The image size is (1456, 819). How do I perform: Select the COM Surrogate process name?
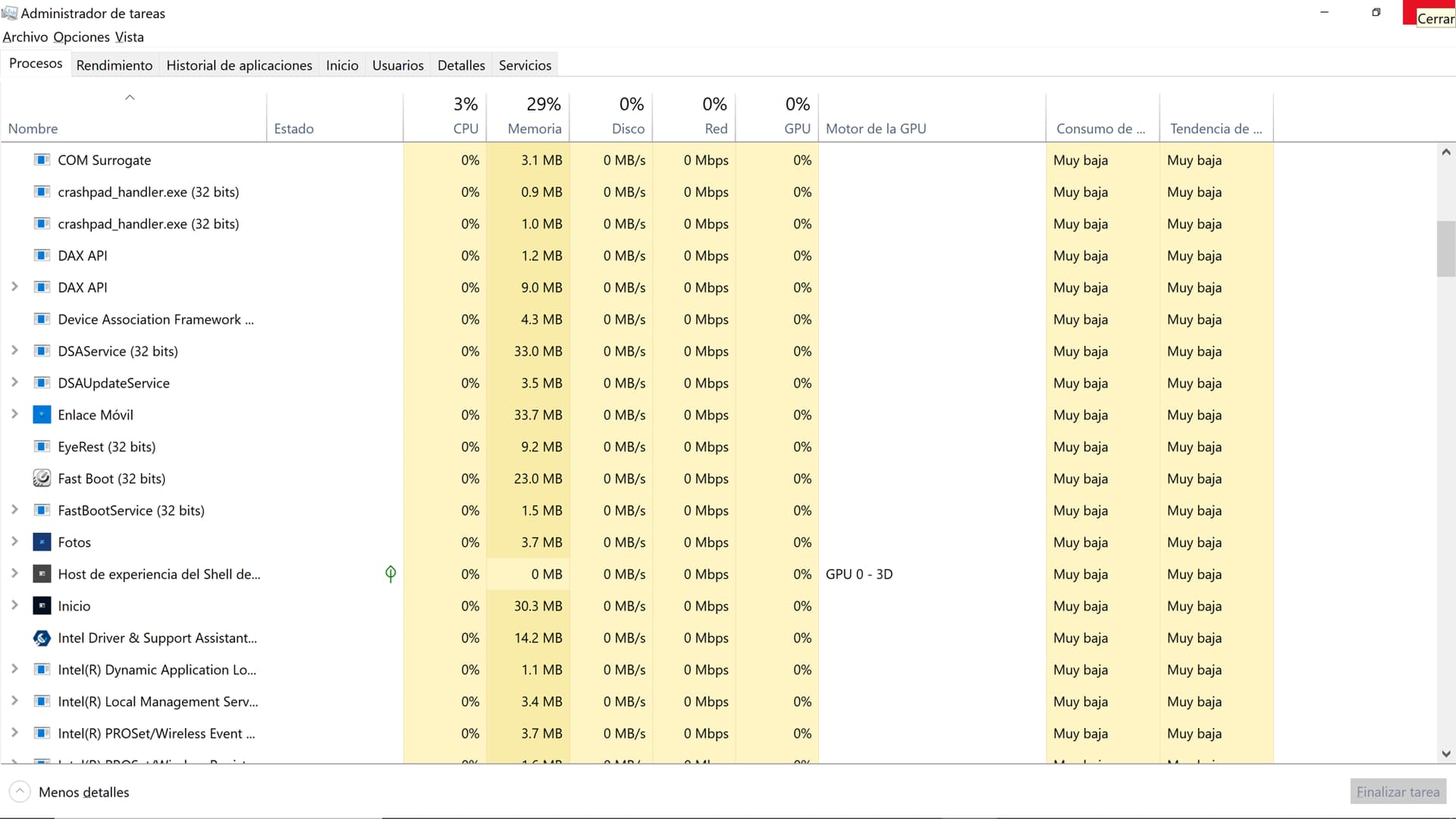[105, 160]
